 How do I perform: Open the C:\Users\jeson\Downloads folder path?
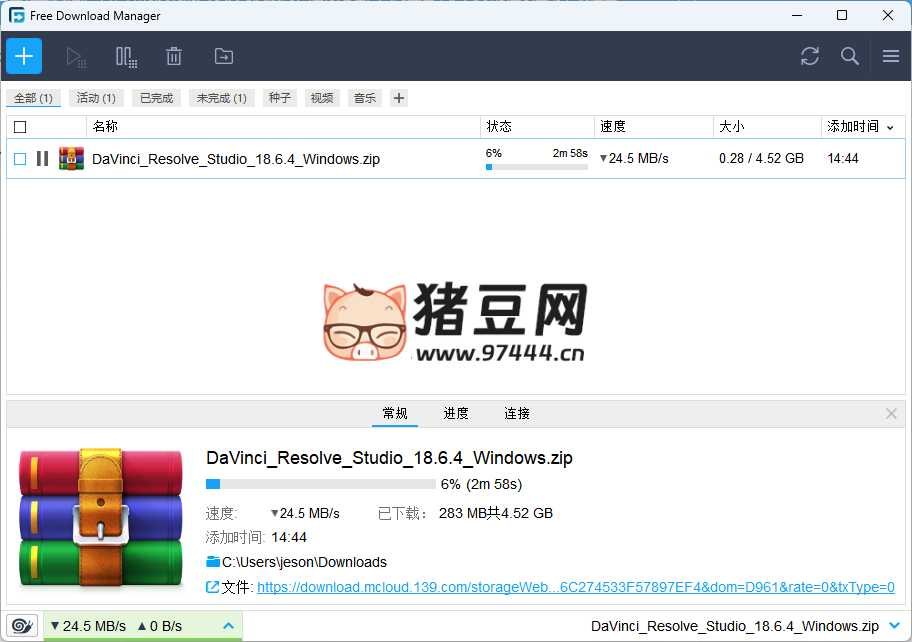tap(303, 562)
